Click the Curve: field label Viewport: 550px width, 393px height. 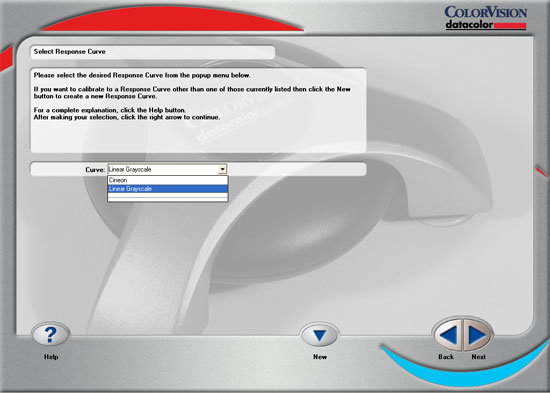(x=95, y=170)
